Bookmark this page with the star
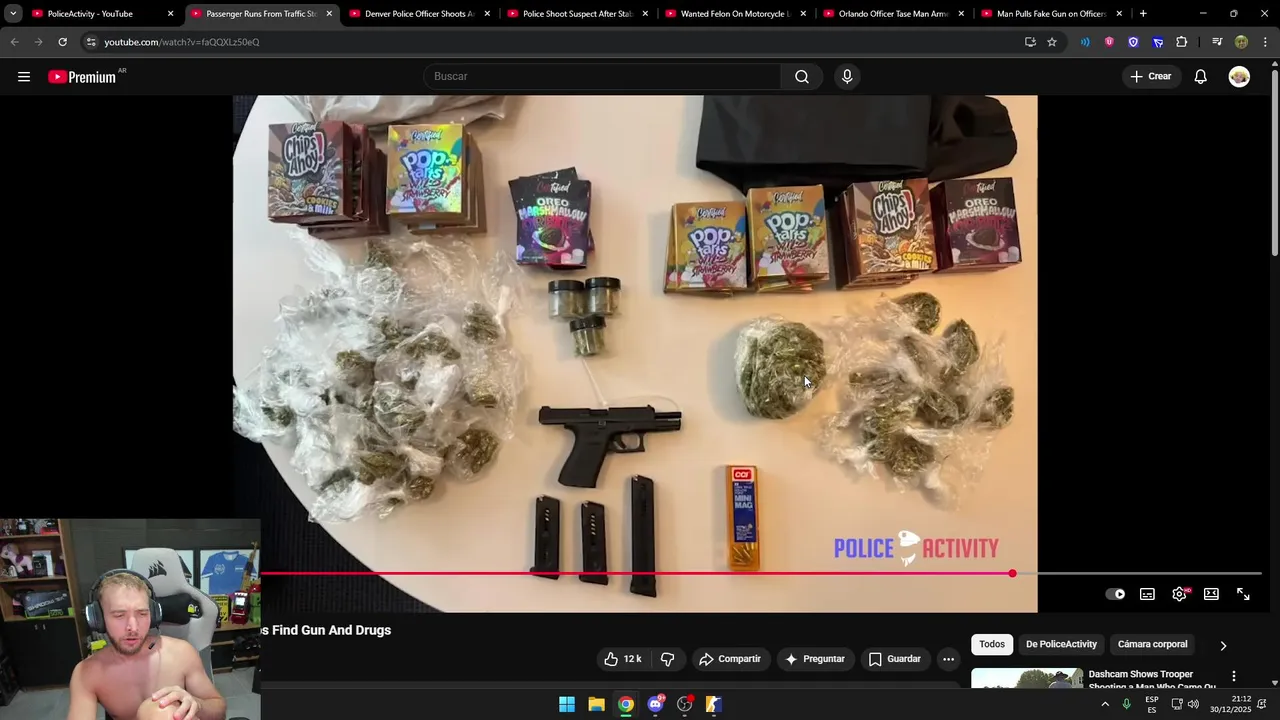The image size is (1280, 720). [x=1052, y=42]
